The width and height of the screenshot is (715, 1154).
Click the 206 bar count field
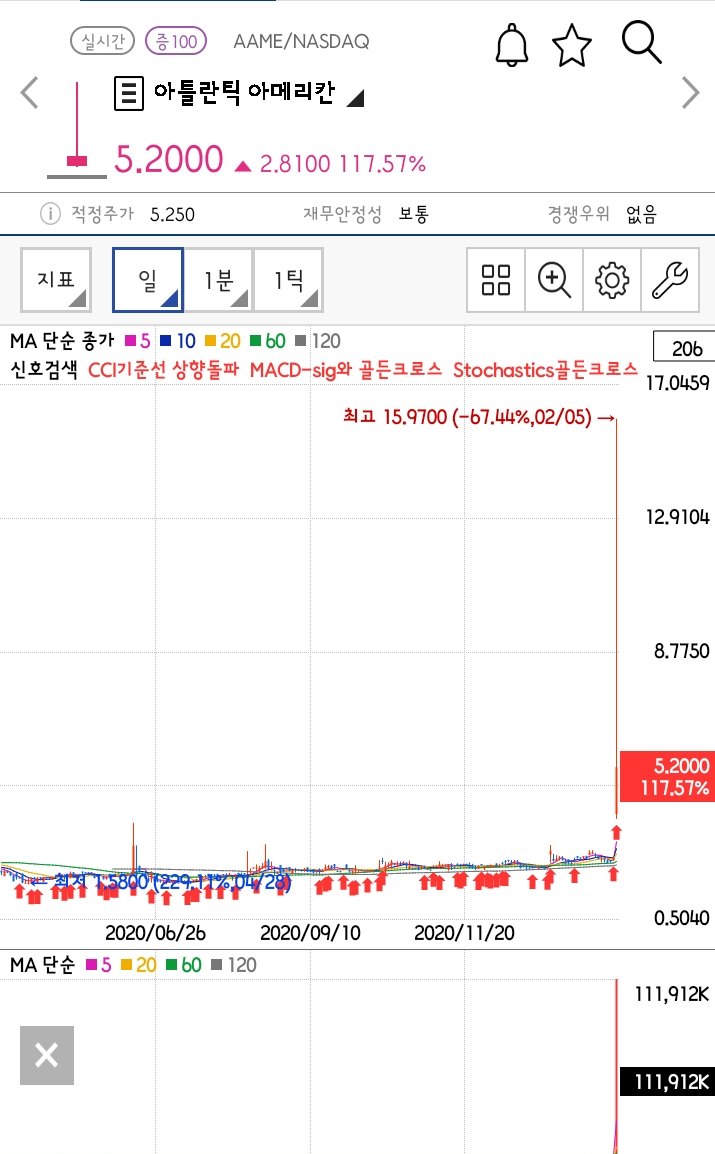click(x=683, y=348)
